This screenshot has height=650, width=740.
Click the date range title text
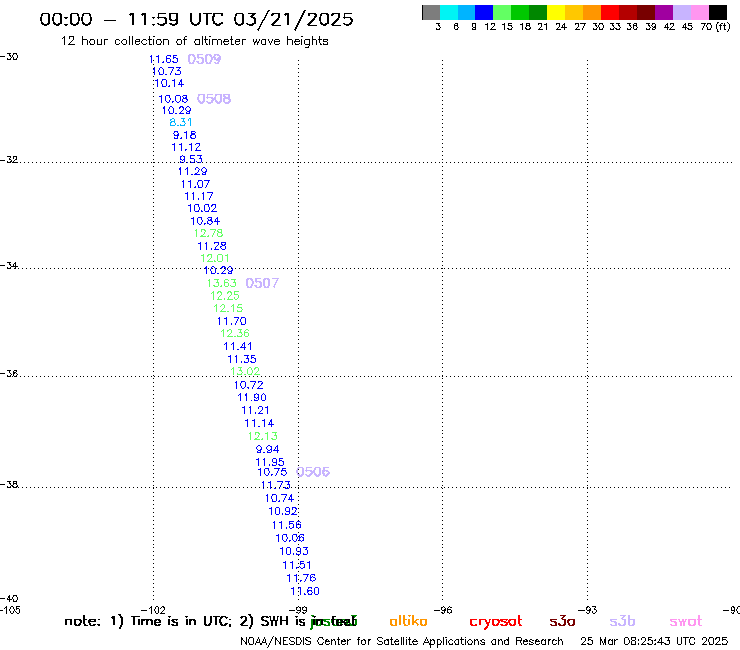[196, 19]
